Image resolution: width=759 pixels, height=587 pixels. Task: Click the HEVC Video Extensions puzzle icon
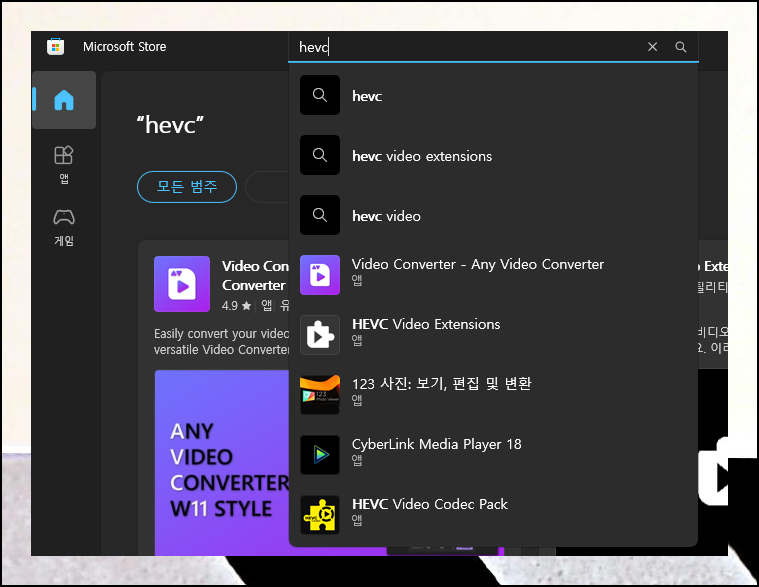(319, 335)
